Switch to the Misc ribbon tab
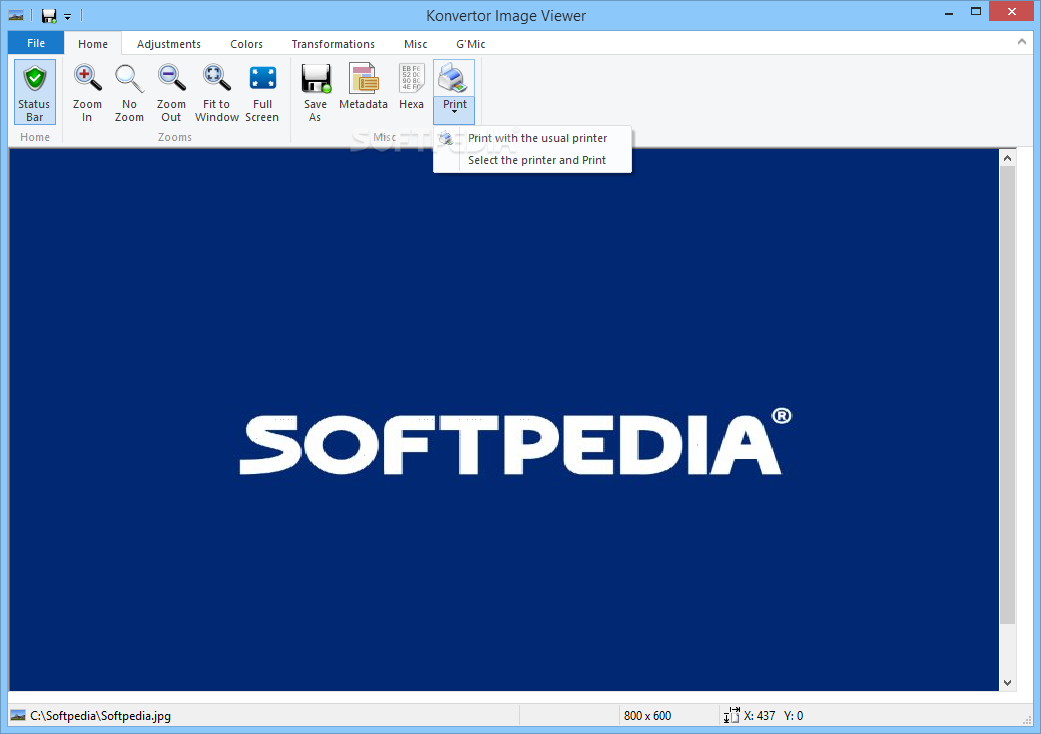The image size is (1041, 734). pos(416,44)
